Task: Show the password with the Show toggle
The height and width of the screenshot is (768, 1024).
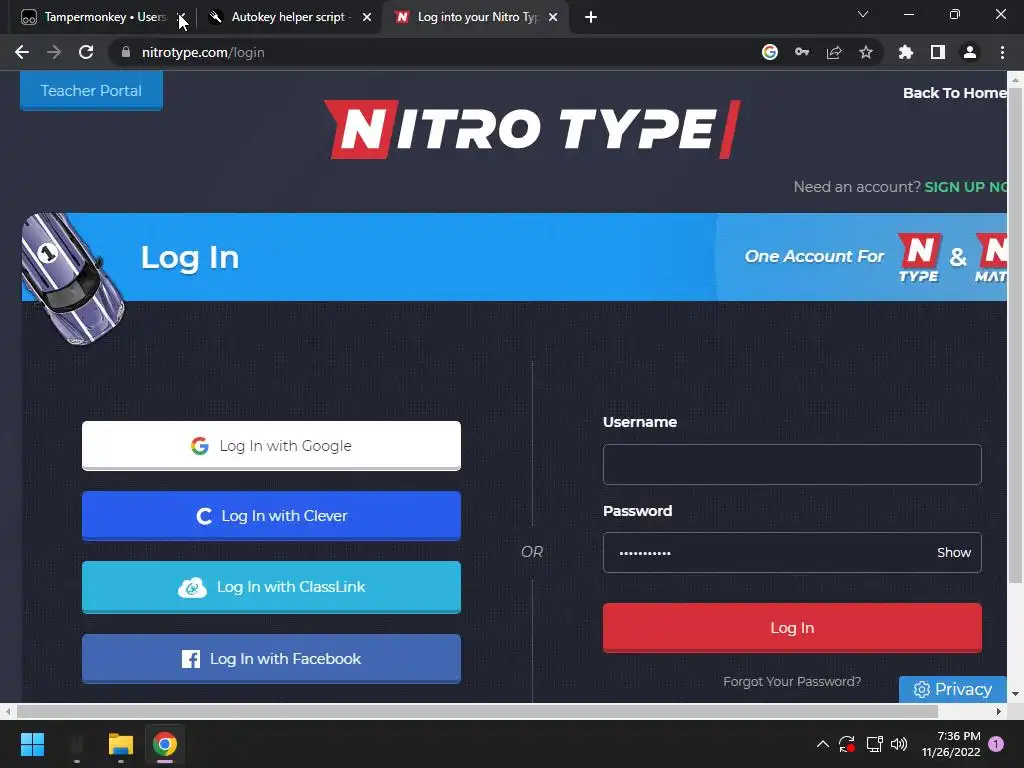Action: click(x=954, y=552)
